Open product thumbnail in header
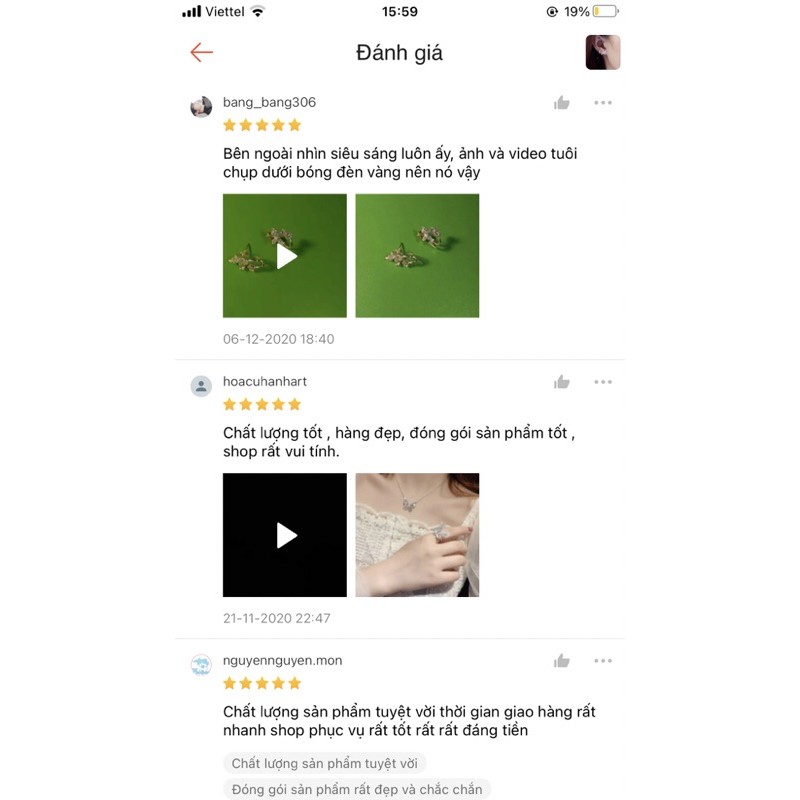 pyautogui.click(x=603, y=52)
